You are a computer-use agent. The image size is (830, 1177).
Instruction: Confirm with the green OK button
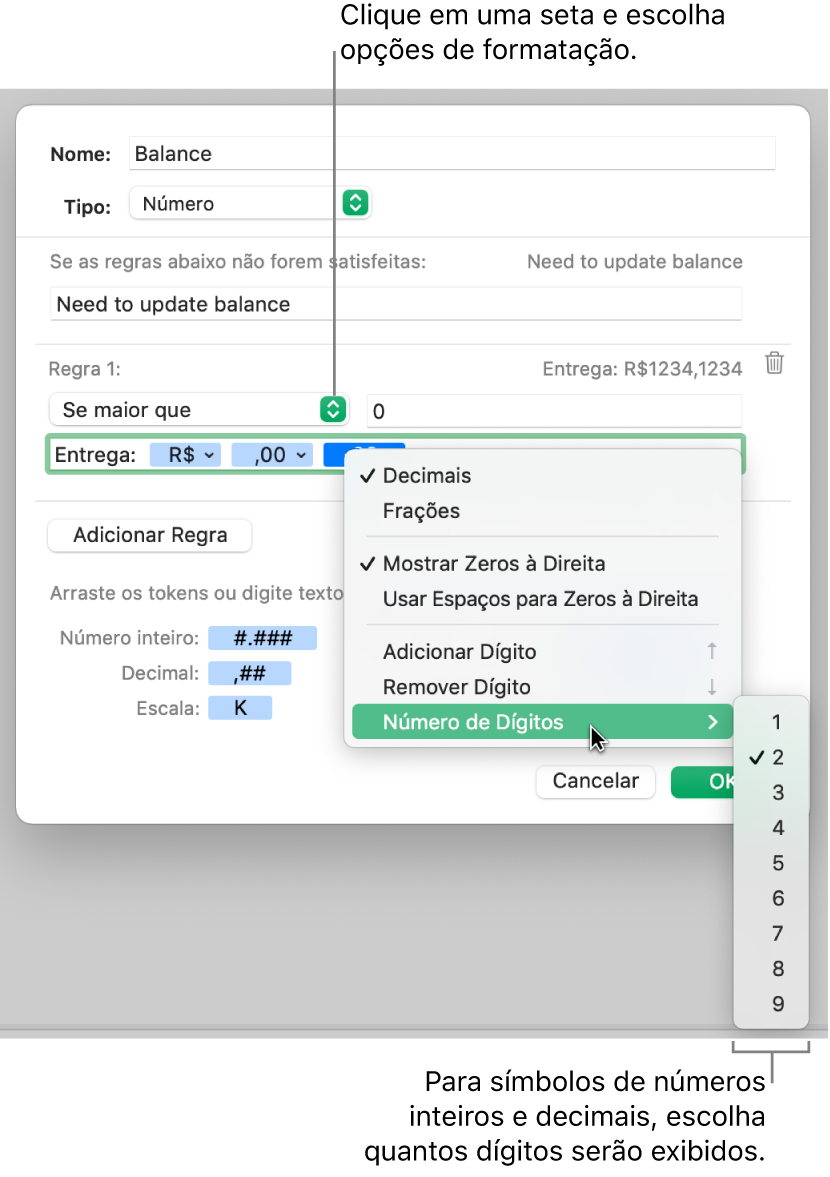(704, 781)
